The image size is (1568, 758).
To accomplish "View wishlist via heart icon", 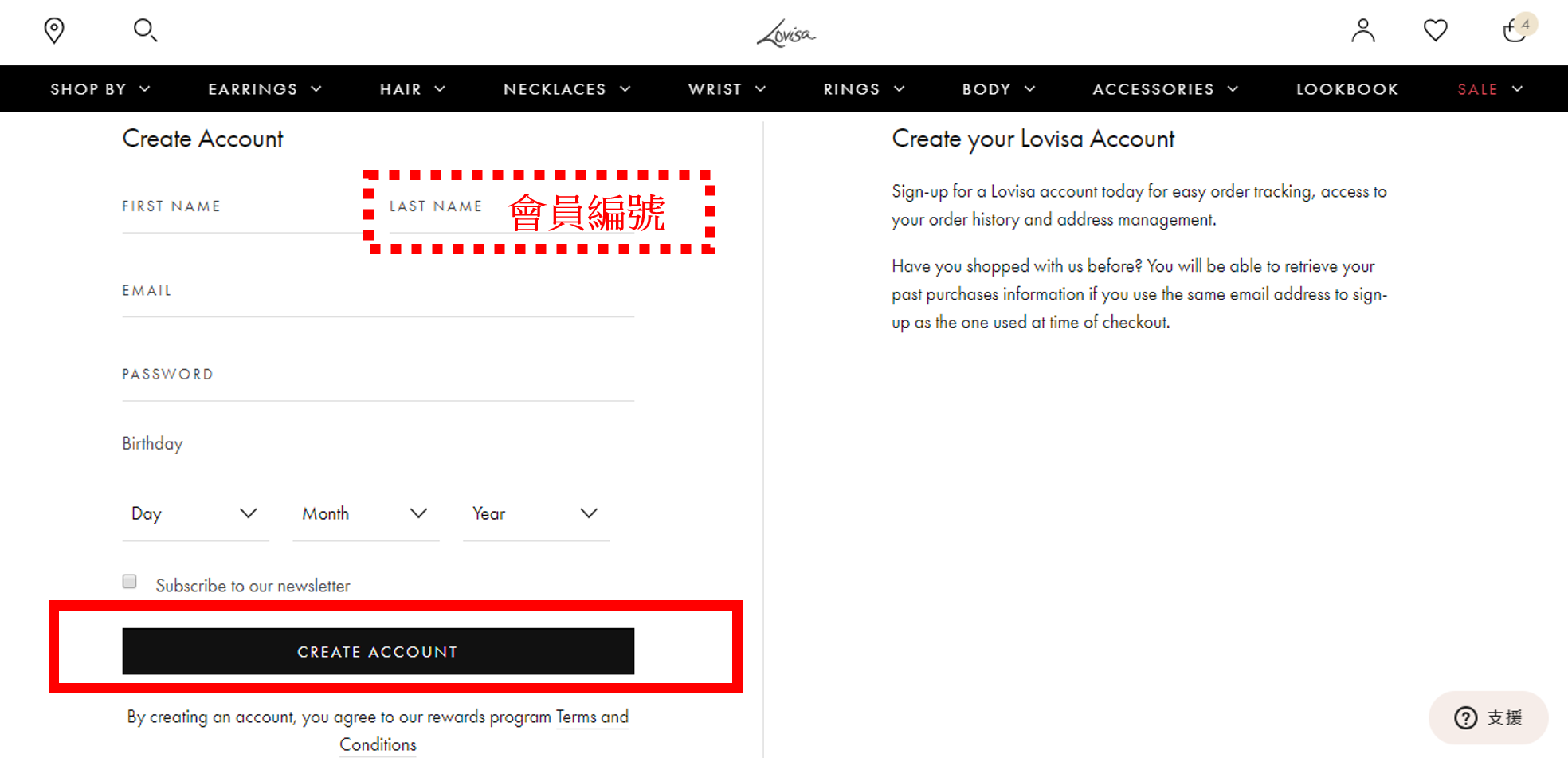I will [x=1435, y=30].
